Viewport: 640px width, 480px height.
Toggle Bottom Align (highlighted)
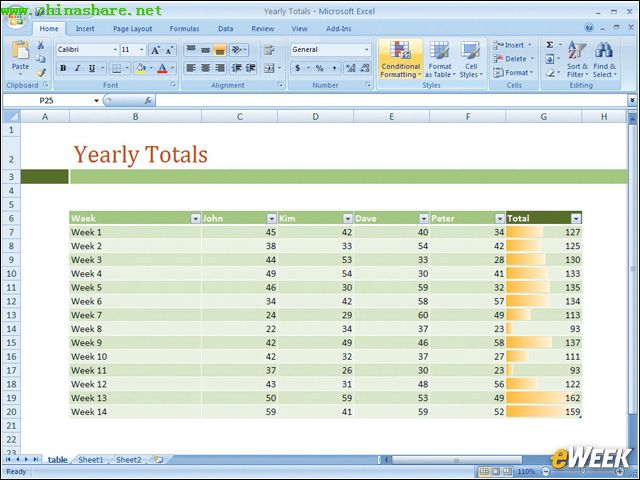point(220,50)
